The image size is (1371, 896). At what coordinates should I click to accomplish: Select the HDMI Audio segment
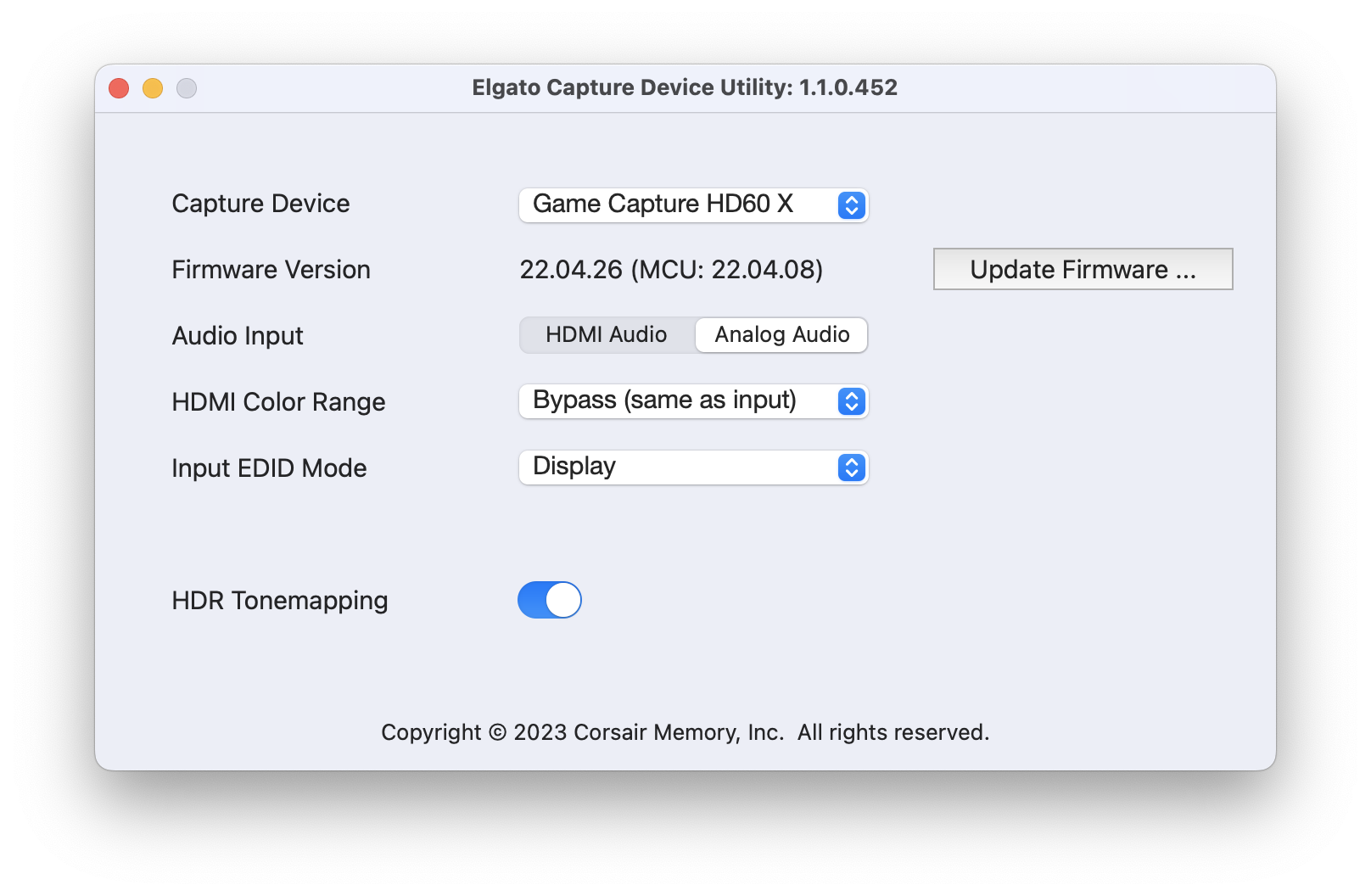[607, 335]
